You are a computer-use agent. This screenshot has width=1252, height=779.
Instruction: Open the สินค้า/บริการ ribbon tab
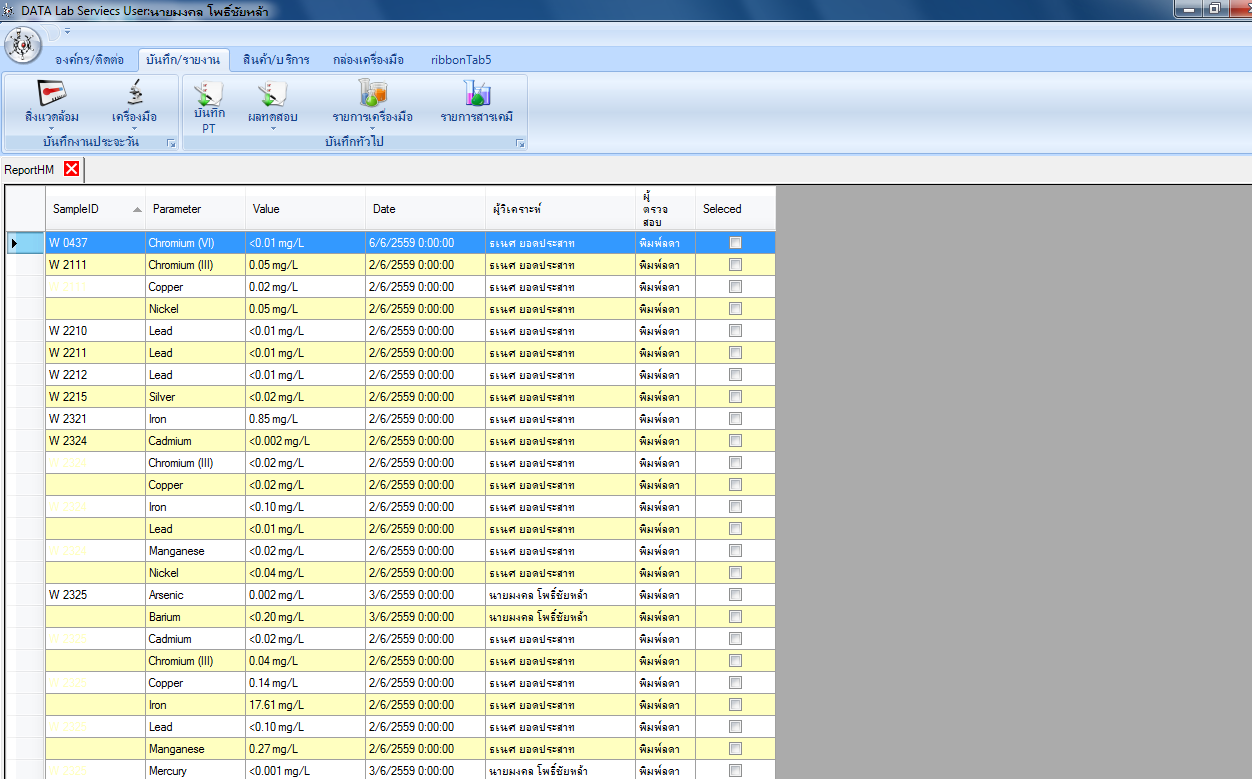(276, 59)
